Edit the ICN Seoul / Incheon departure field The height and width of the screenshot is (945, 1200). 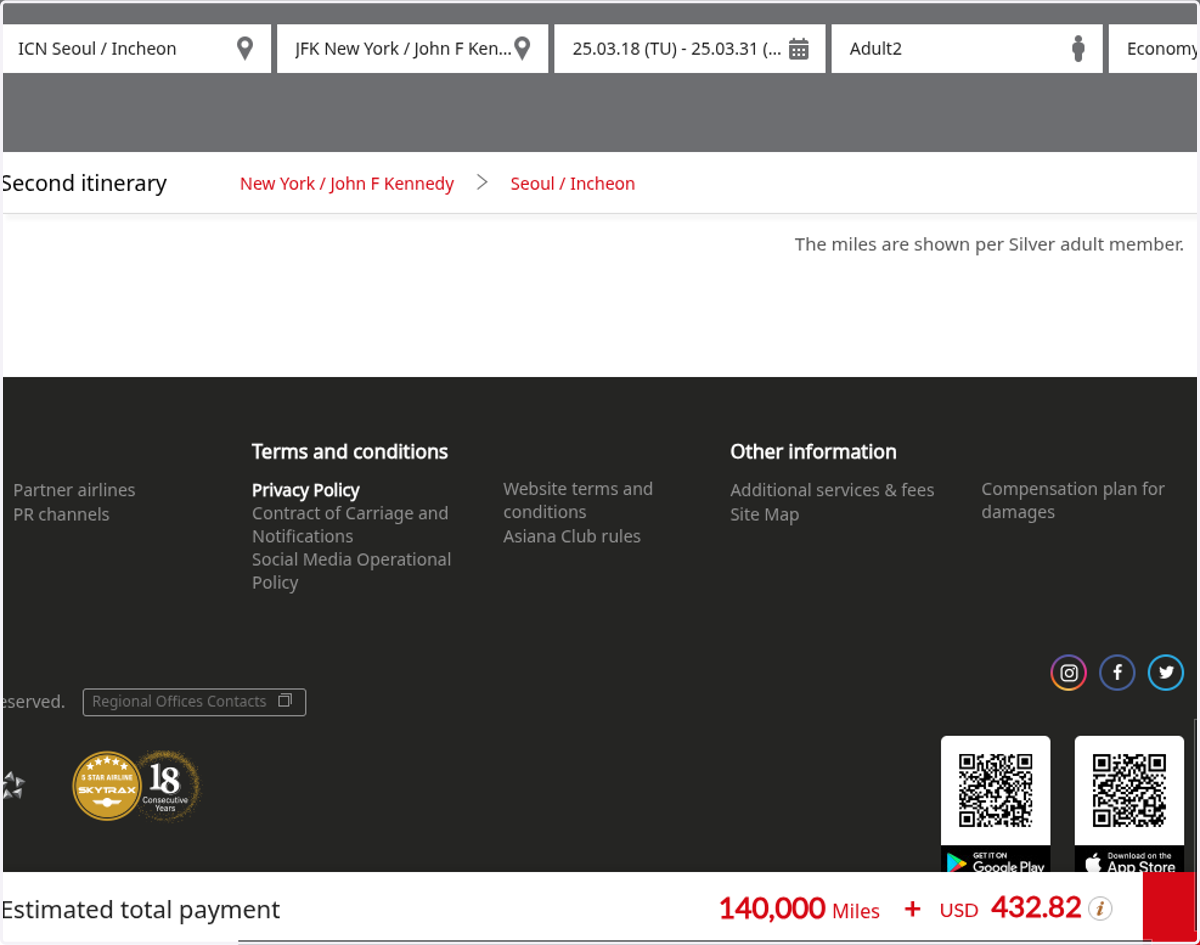coord(136,49)
